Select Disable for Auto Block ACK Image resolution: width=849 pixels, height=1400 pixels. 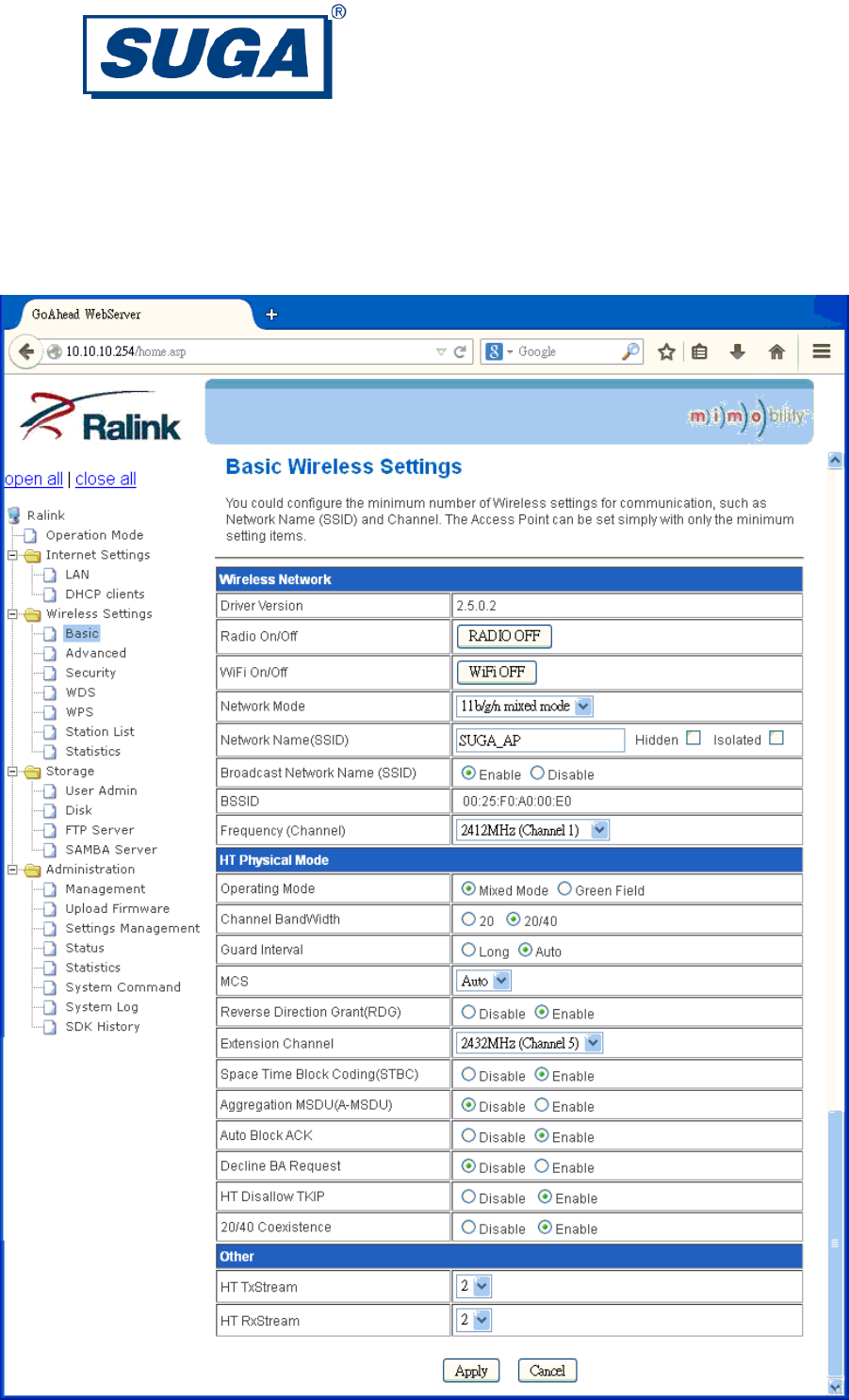click(468, 1135)
